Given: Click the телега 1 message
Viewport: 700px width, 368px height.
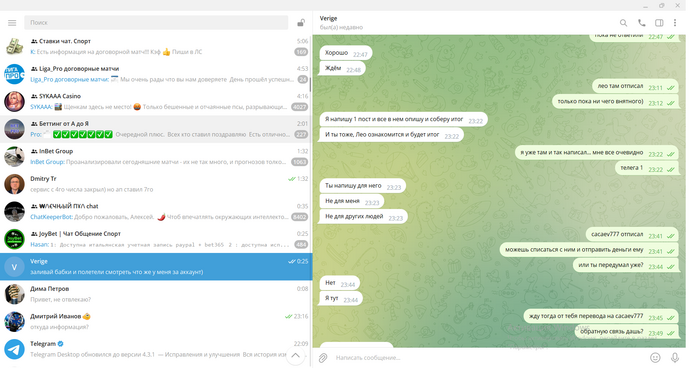Looking at the screenshot, I should [x=647, y=168].
